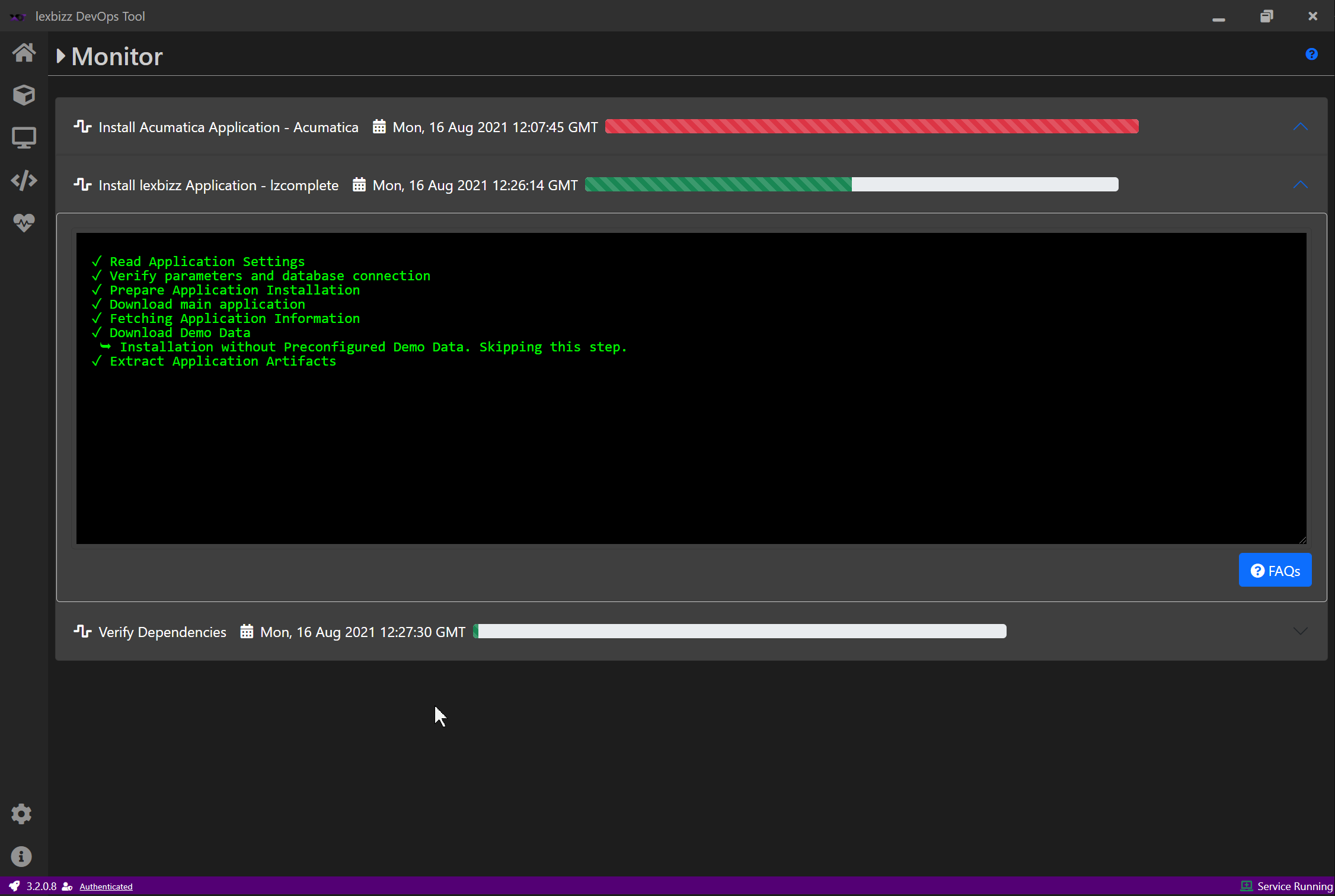Click 'Install lexbizz Application - lzcomplete' title
The height and width of the screenshot is (896, 1335).
point(218,185)
